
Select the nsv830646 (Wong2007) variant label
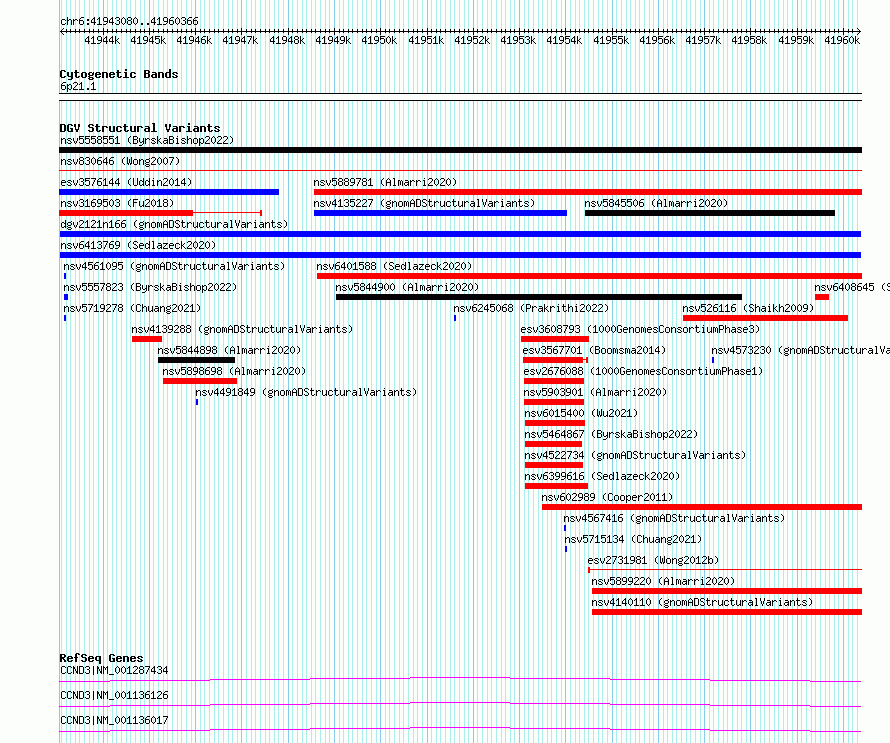120,161
